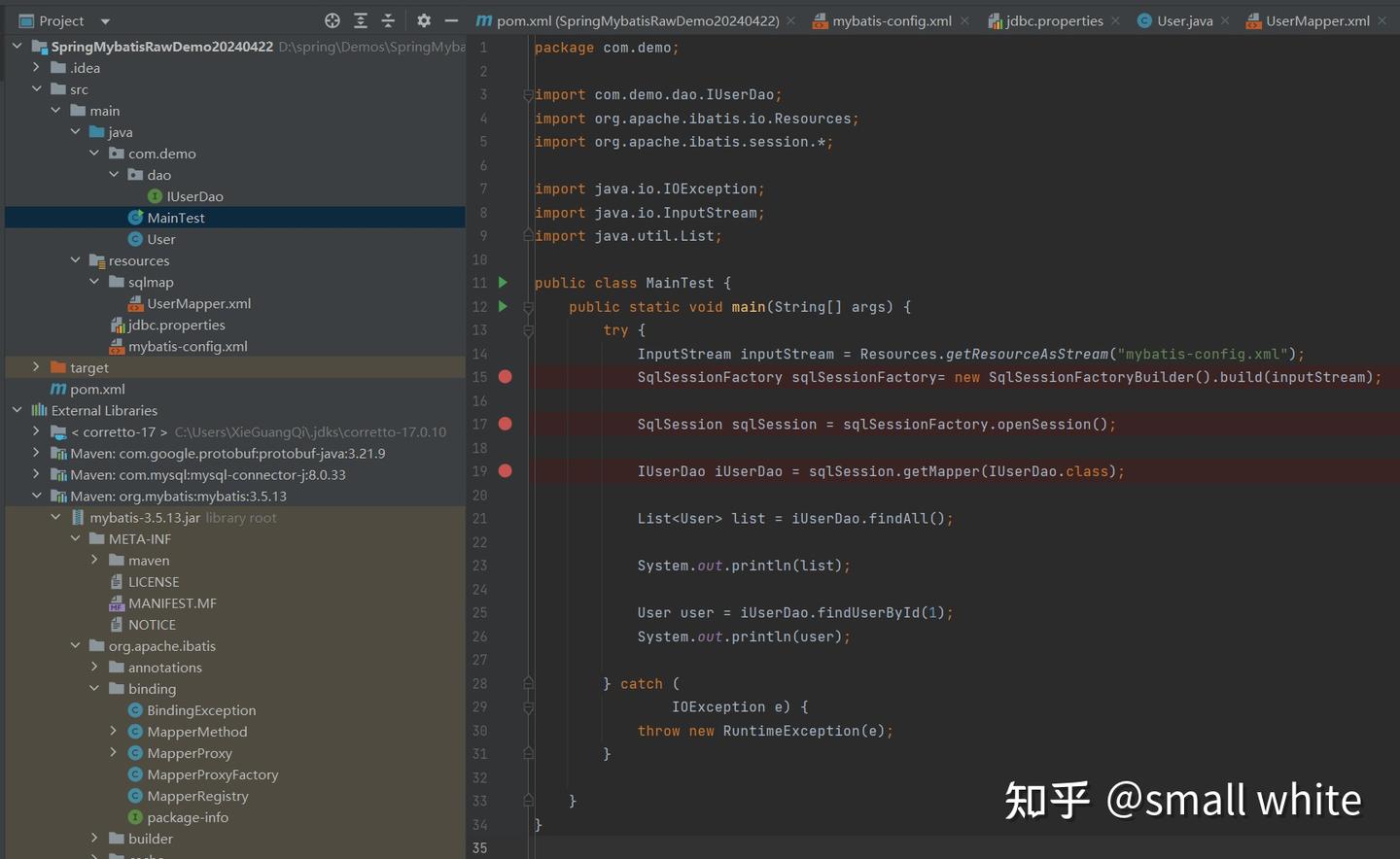Collapse the try block fold arrow on line 13
Image resolution: width=1400 pixels, height=859 pixels.
[x=528, y=329]
